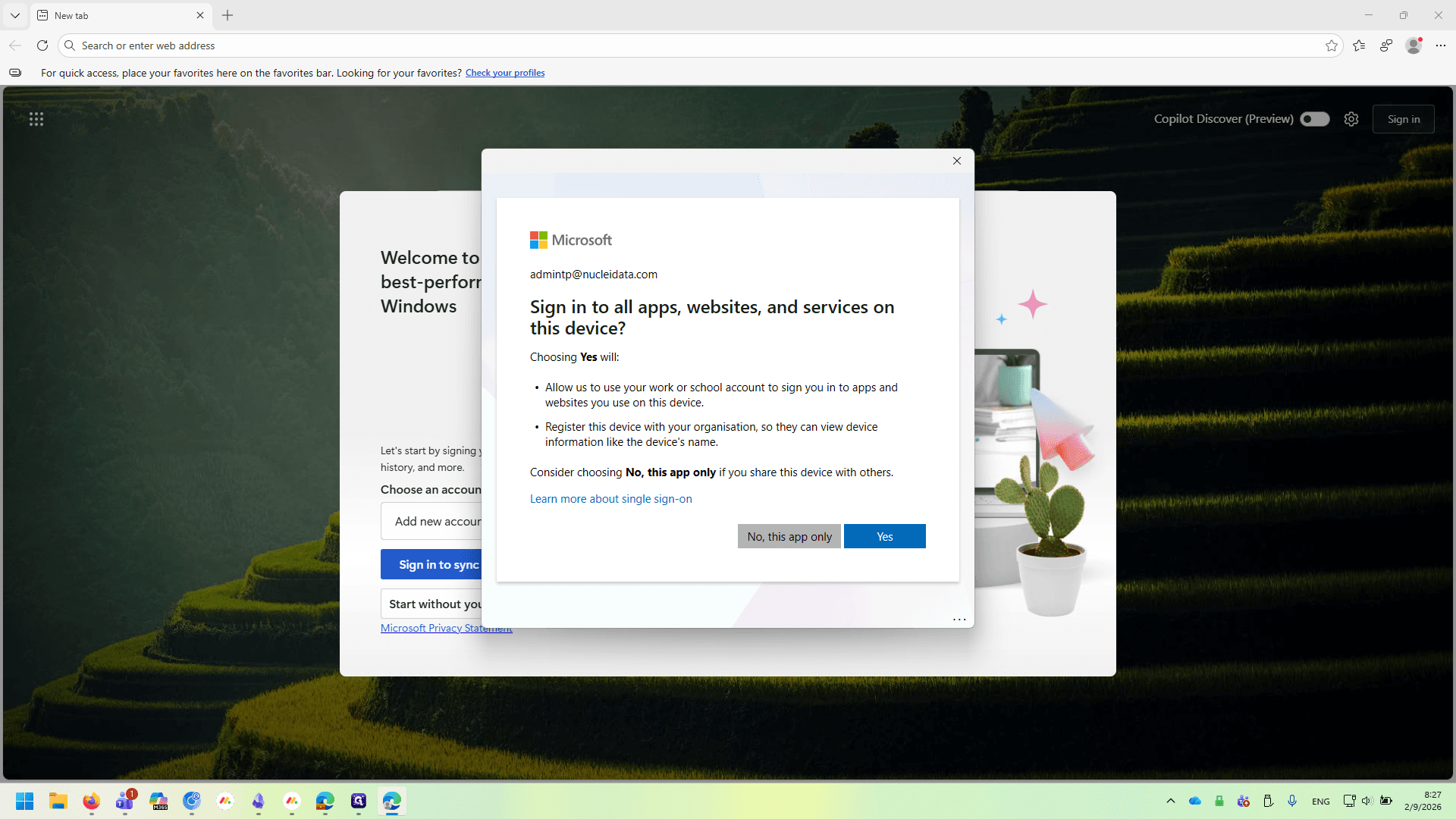Open Settings and more ellipsis menu
Viewport: 1456px width, 819px height.
point(1441,45)
